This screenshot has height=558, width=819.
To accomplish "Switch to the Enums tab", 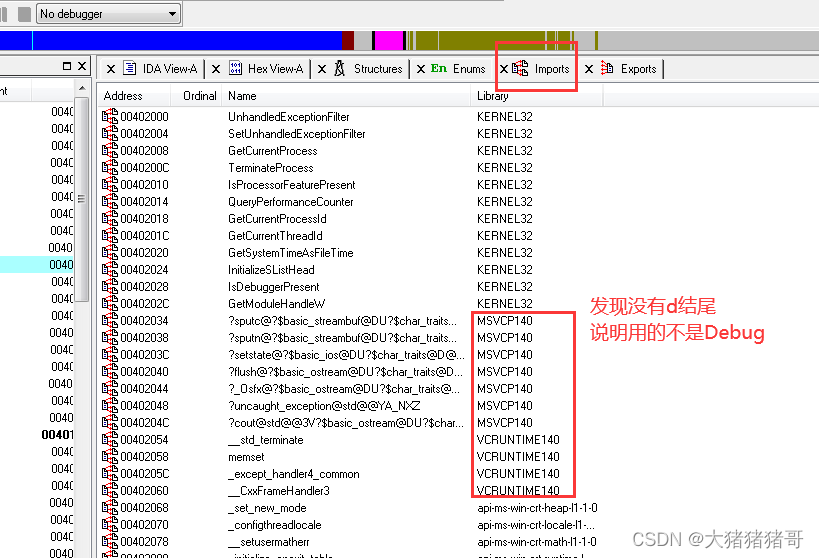I will pos(469,69).
